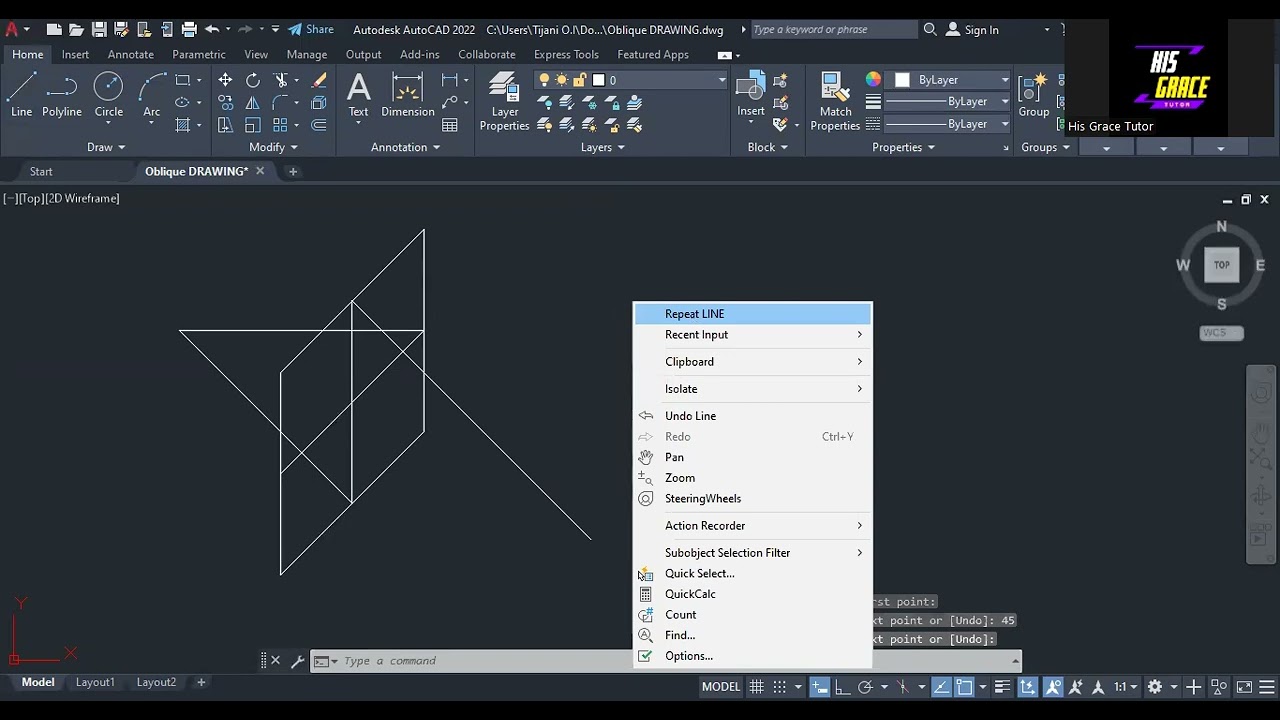
Task: Click the Move tool icon
Action: pyautogui.click(x=225, y=80)
